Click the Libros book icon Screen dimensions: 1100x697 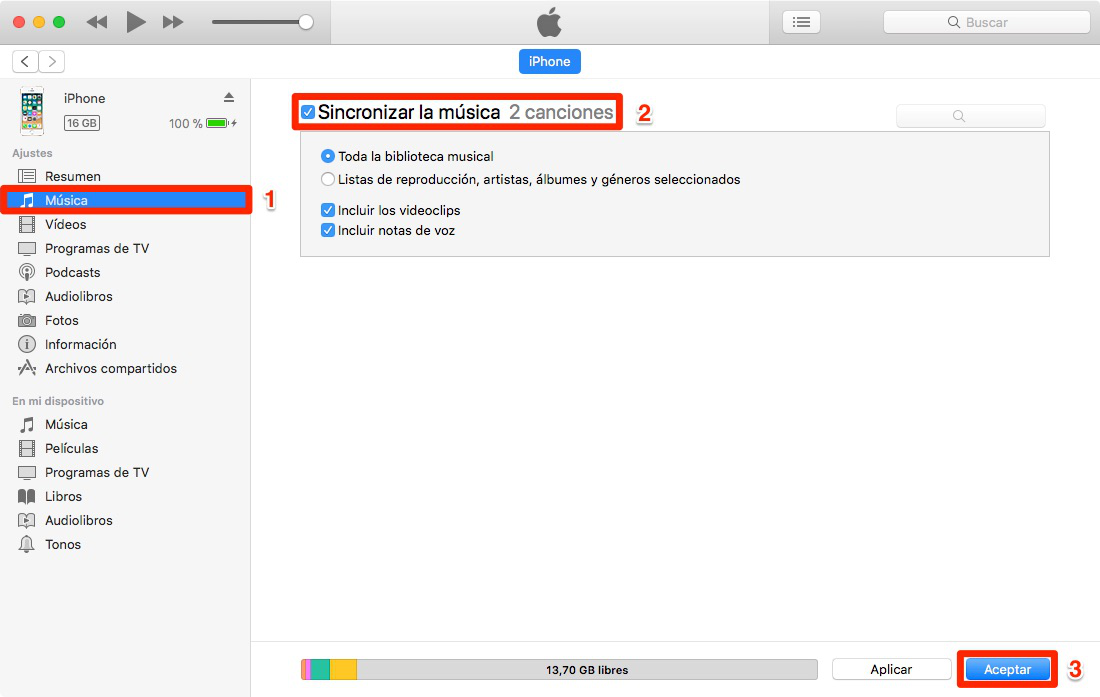coord(27,496)
